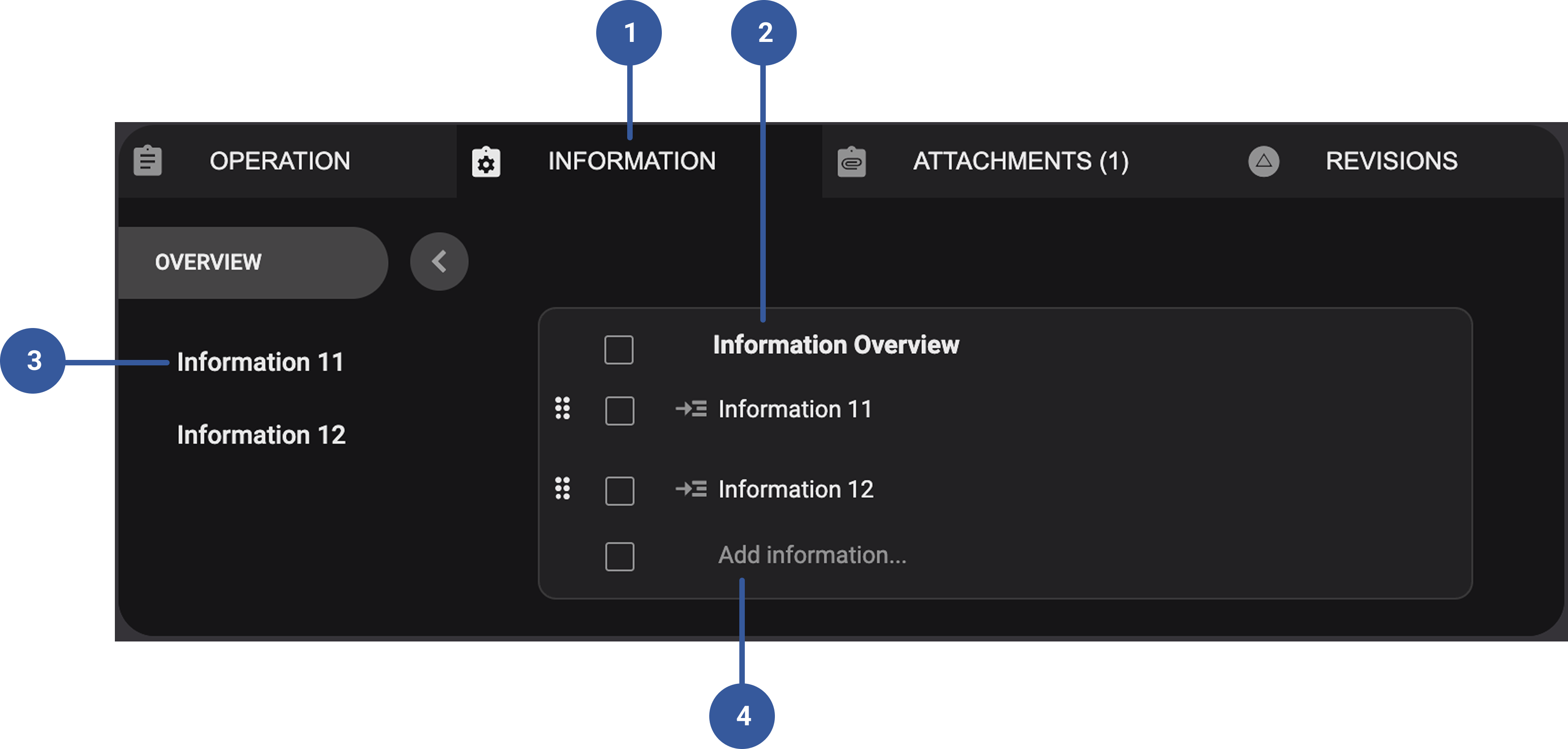The width and height of the screenshot is (1568, 749).
Task: Open the Revisions tab
Action: 1392,161
